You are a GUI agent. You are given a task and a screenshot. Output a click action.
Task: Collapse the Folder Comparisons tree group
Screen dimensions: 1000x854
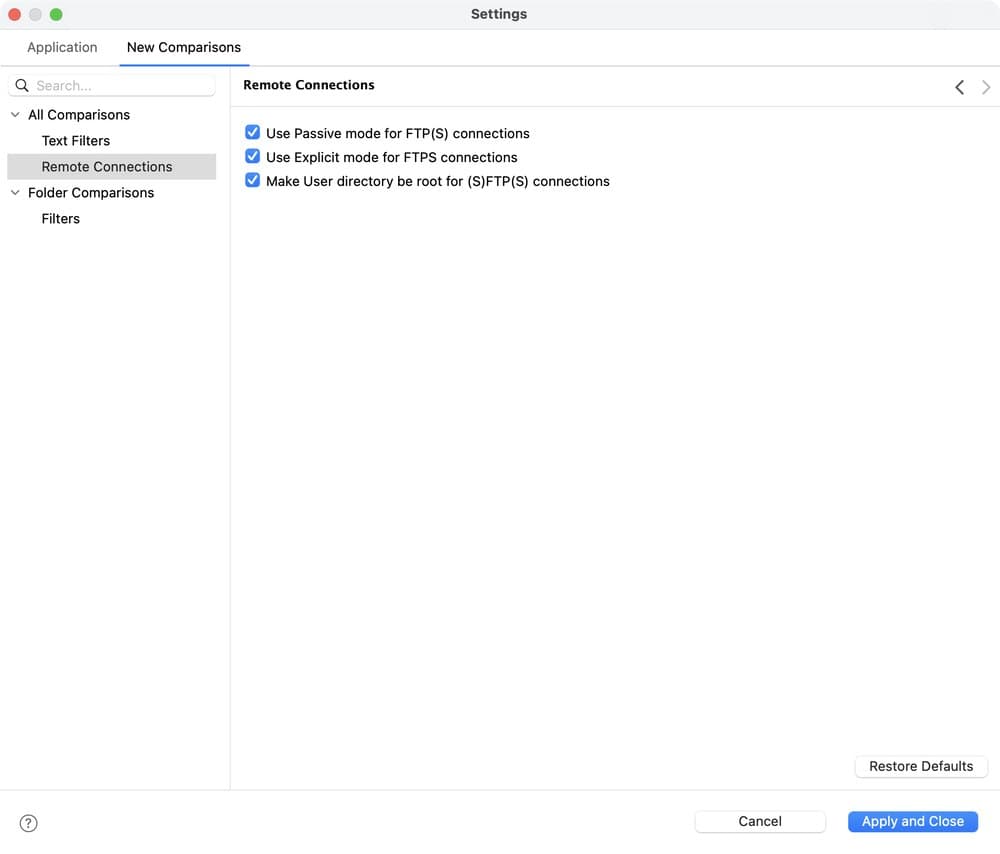pos(15,193)
